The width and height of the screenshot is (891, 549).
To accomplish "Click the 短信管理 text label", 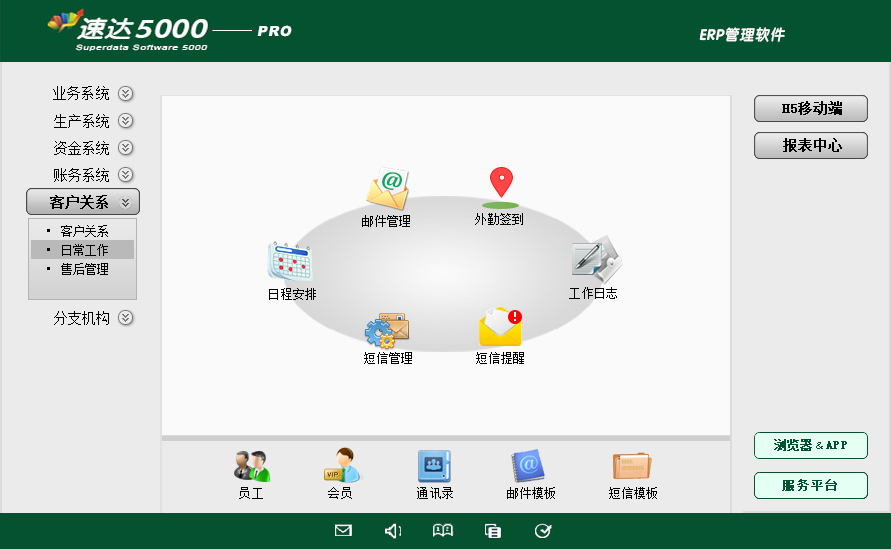I will (388, 358).
